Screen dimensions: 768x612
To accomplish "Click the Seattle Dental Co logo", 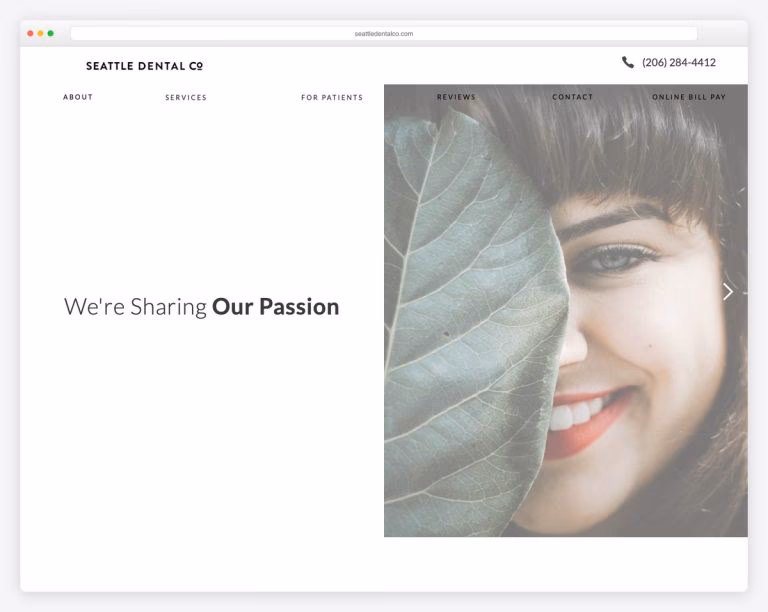I will tap(144, 66).
